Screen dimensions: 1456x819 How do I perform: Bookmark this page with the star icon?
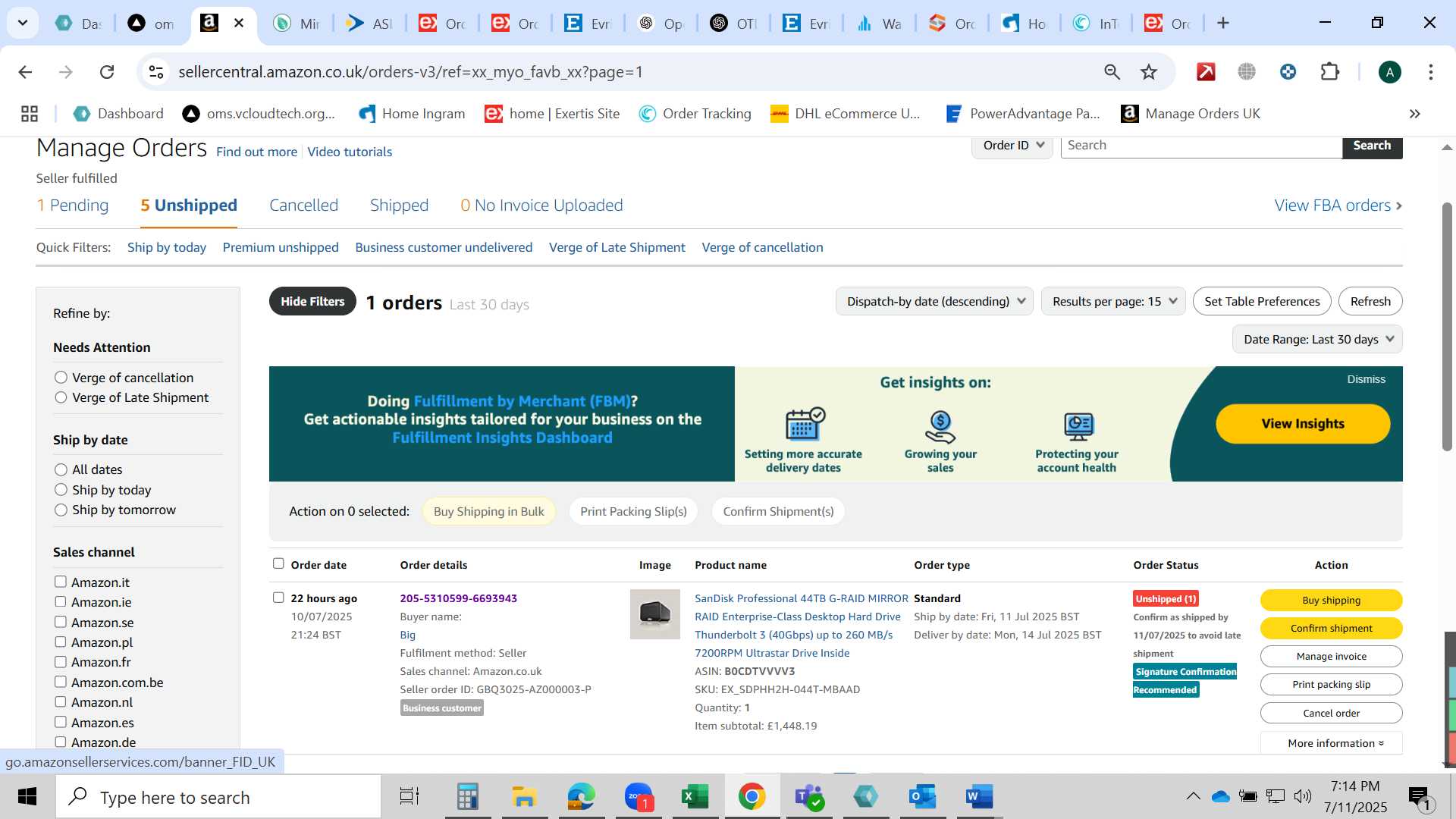[x=1149, y=72]
